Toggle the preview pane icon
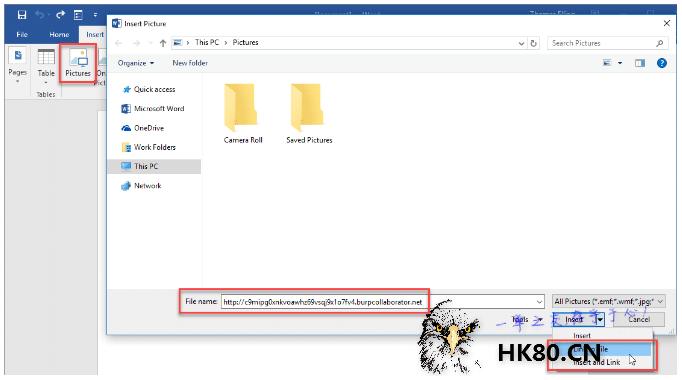682x380 pixels. [640, 63]
